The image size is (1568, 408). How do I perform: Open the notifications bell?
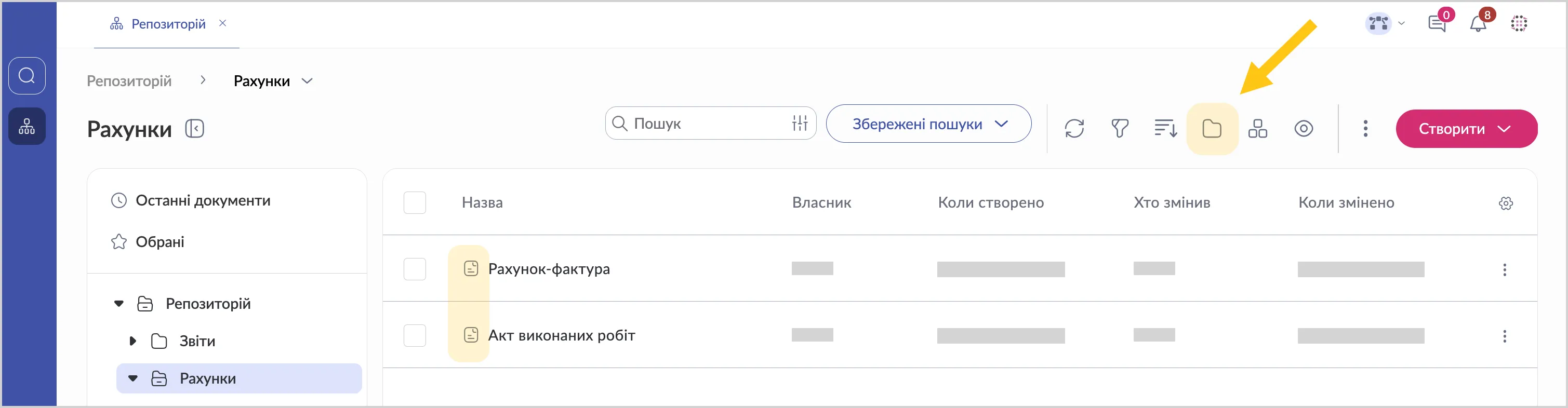(x=1478, y=24)
